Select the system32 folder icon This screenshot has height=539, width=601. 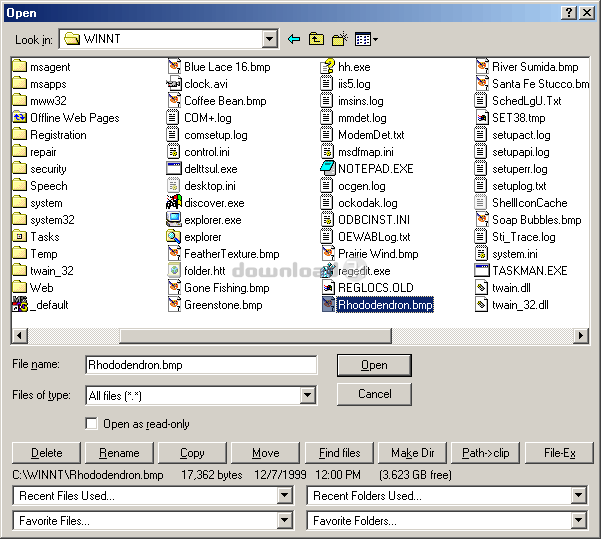coord(20,220)
